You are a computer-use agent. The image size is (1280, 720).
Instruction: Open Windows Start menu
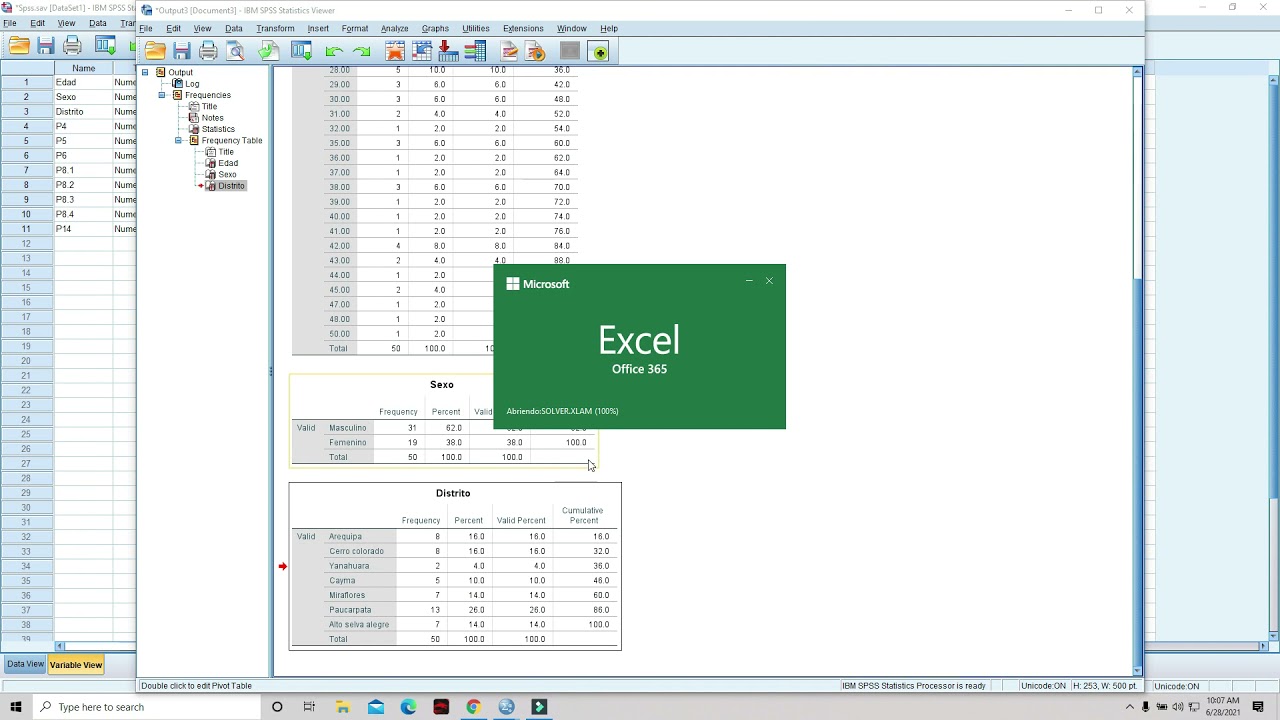click(x=15, y=707)
